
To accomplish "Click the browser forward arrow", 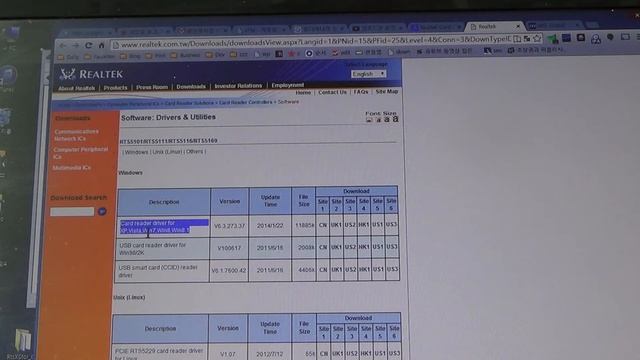I will click(76, 45).
